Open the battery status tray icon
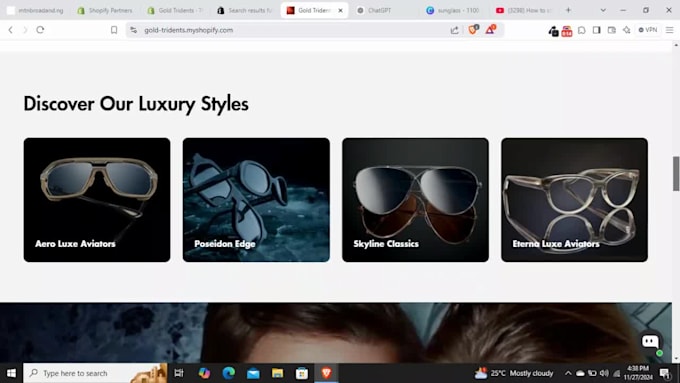 tap(592, 373)
